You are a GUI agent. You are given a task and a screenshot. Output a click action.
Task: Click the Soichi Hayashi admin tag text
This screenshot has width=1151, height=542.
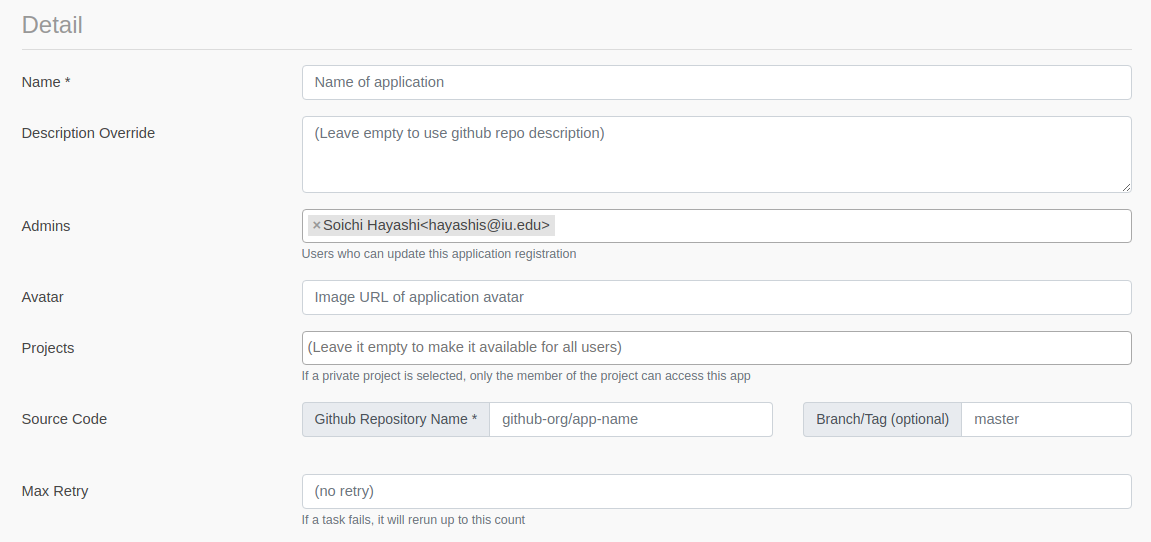coord(436,225)
